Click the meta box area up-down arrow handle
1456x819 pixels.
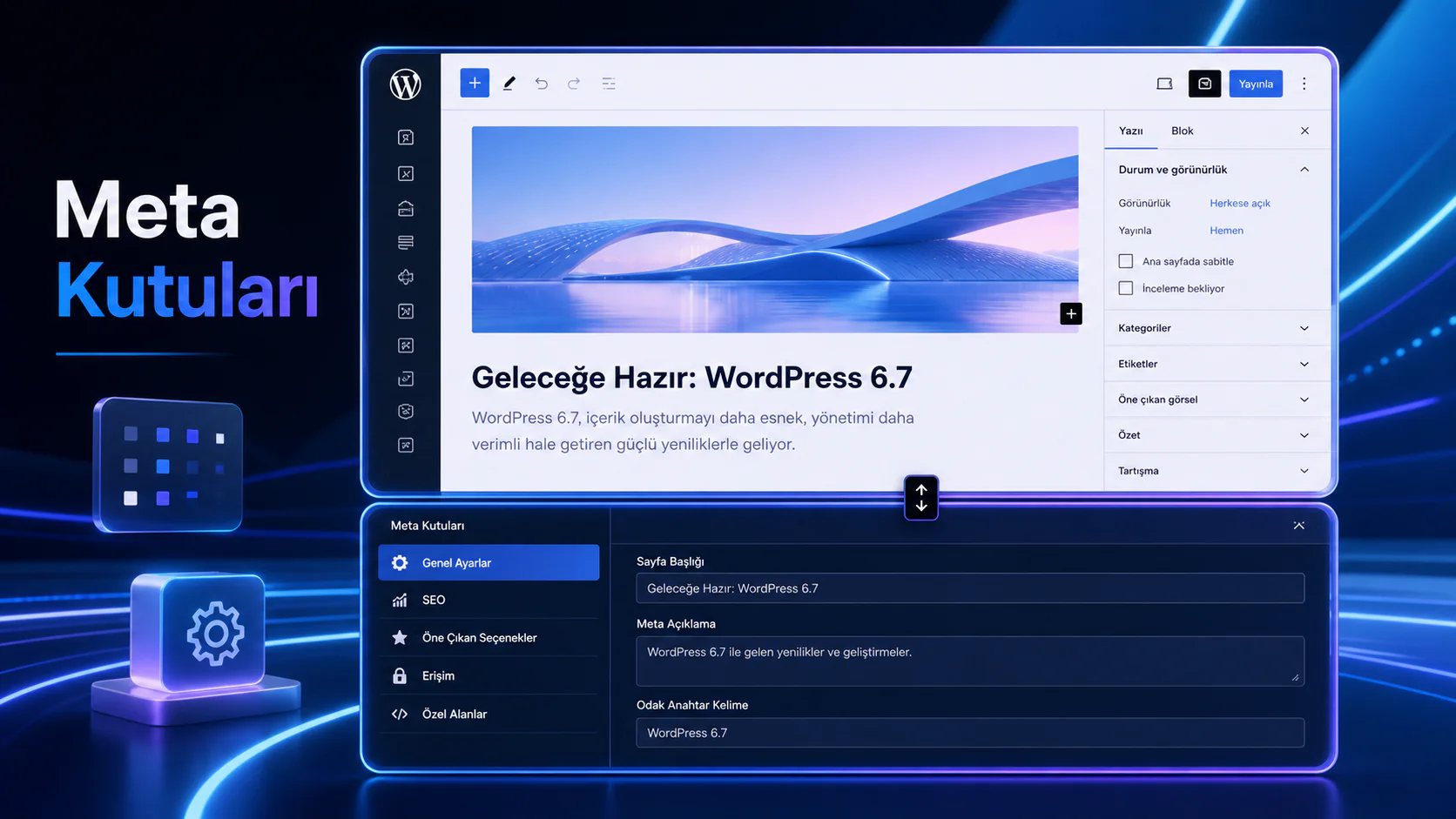pyautogui.click(x=921, y=498)
